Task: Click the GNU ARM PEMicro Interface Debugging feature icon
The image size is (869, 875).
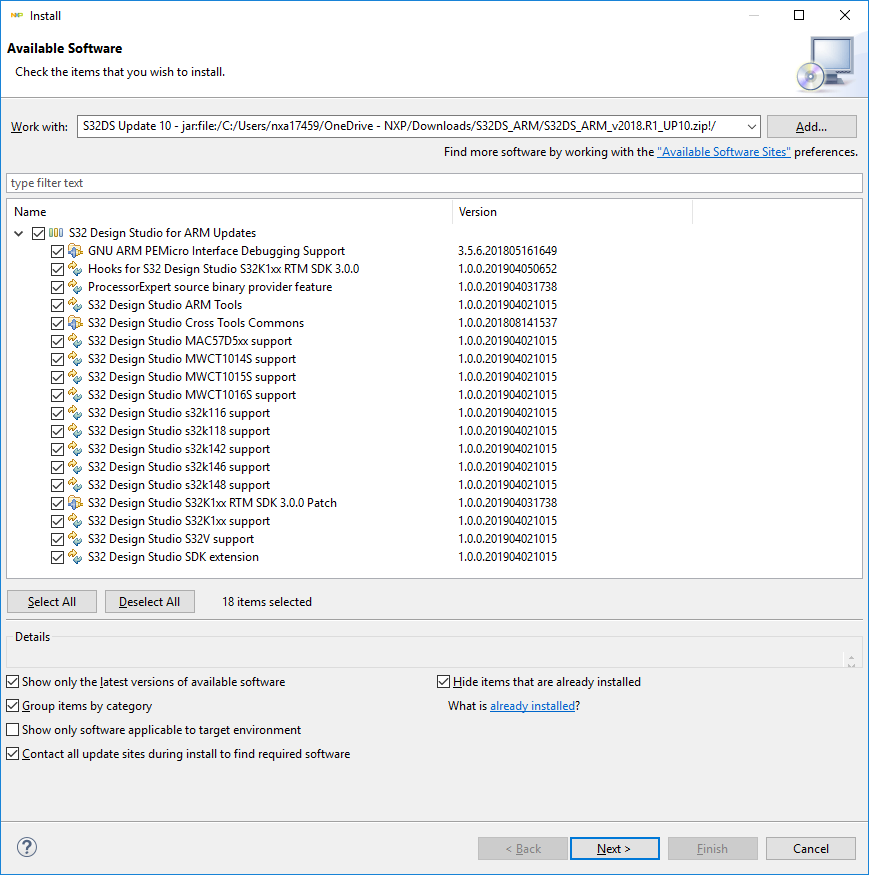Action: point(75,251)
